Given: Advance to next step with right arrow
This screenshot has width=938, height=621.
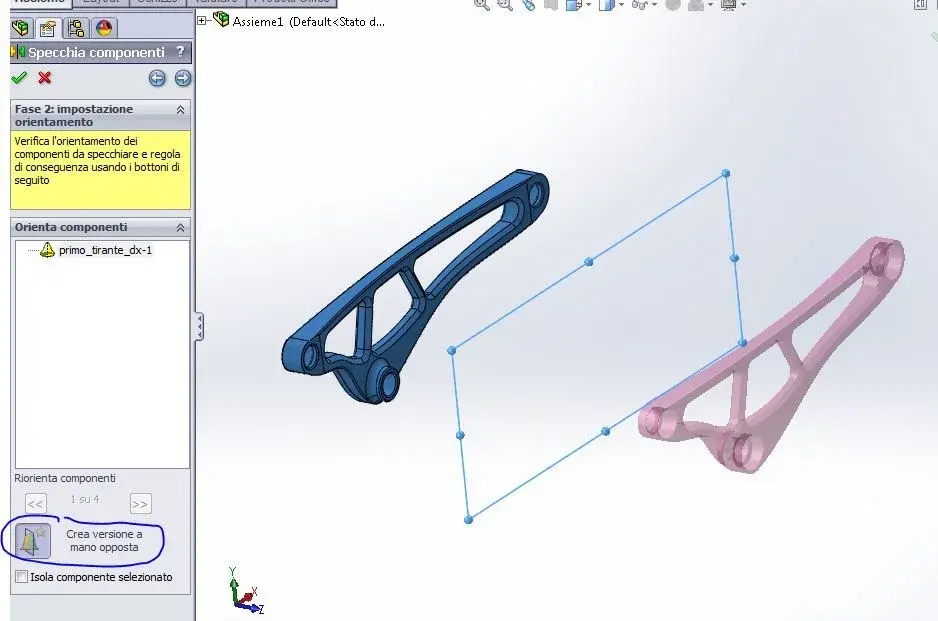Looking at the screenshot, I should pos(183,78).
